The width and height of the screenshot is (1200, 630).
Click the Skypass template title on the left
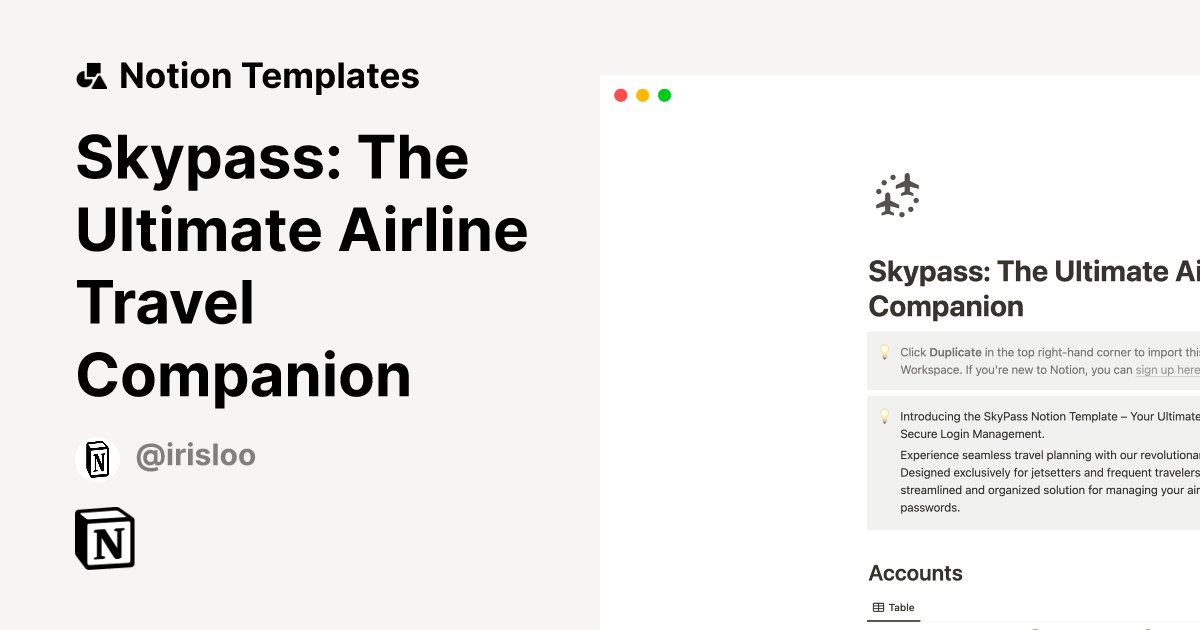(x=300, y=265)
